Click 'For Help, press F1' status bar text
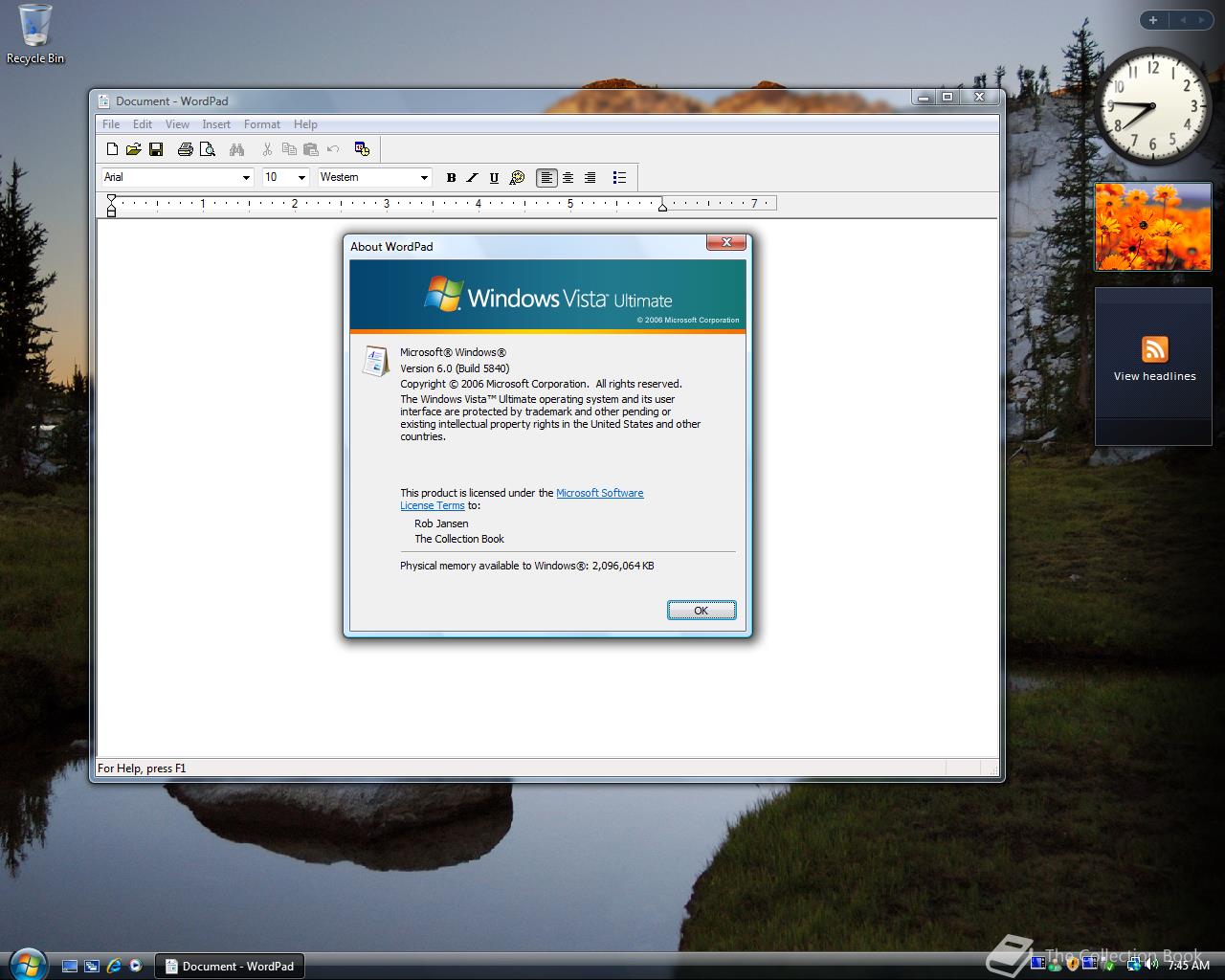 pos(142,768)
